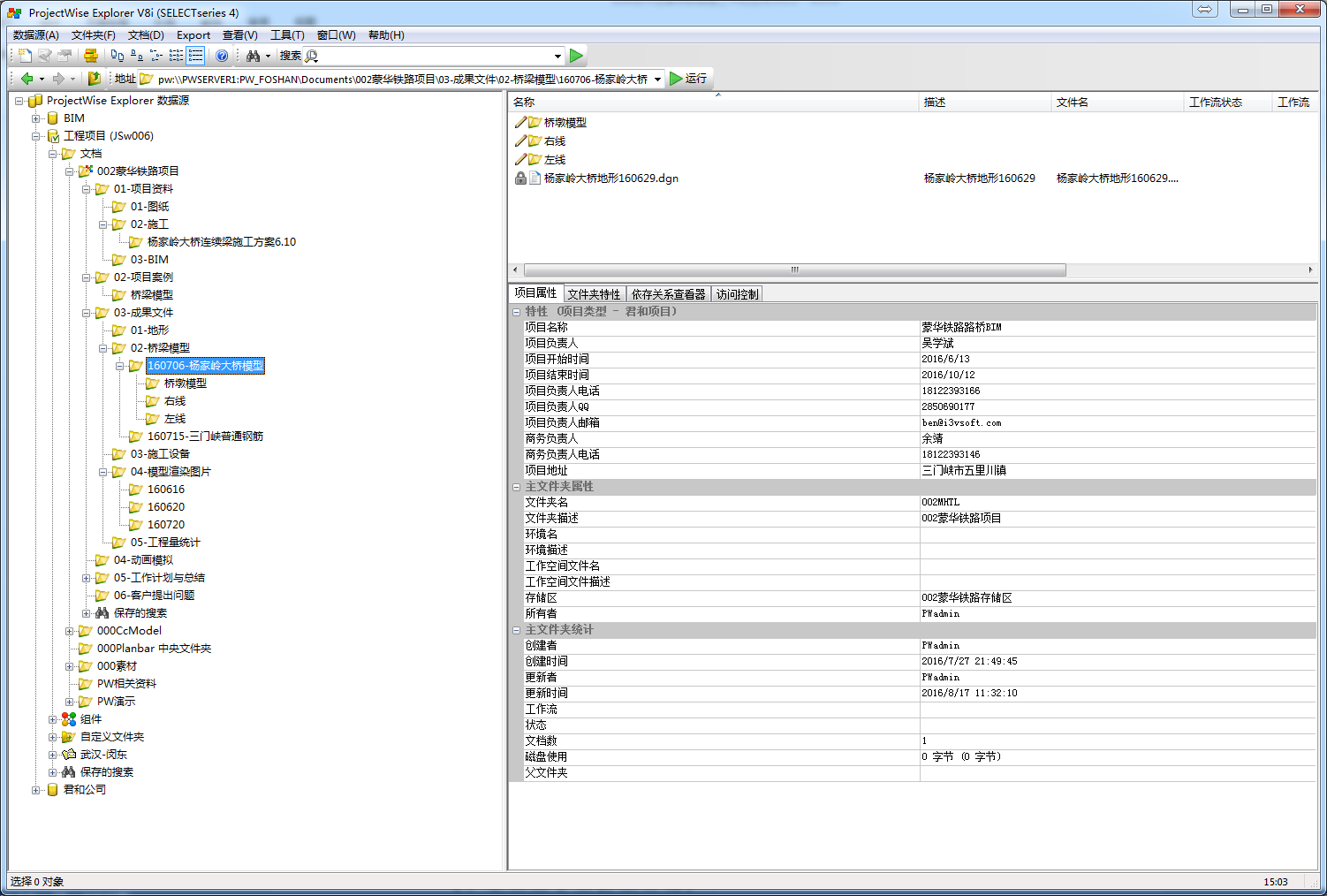
Task: Open the address path dropdown
Action: 657,80
